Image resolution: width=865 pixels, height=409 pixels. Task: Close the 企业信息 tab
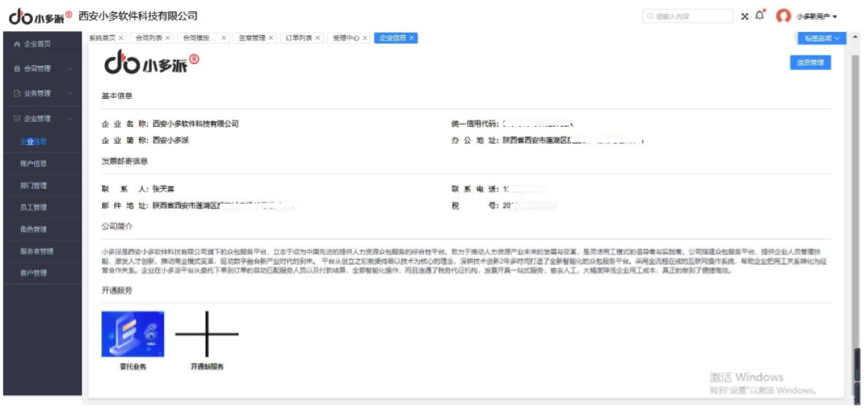pyautogui.click(x=412, y=38)
